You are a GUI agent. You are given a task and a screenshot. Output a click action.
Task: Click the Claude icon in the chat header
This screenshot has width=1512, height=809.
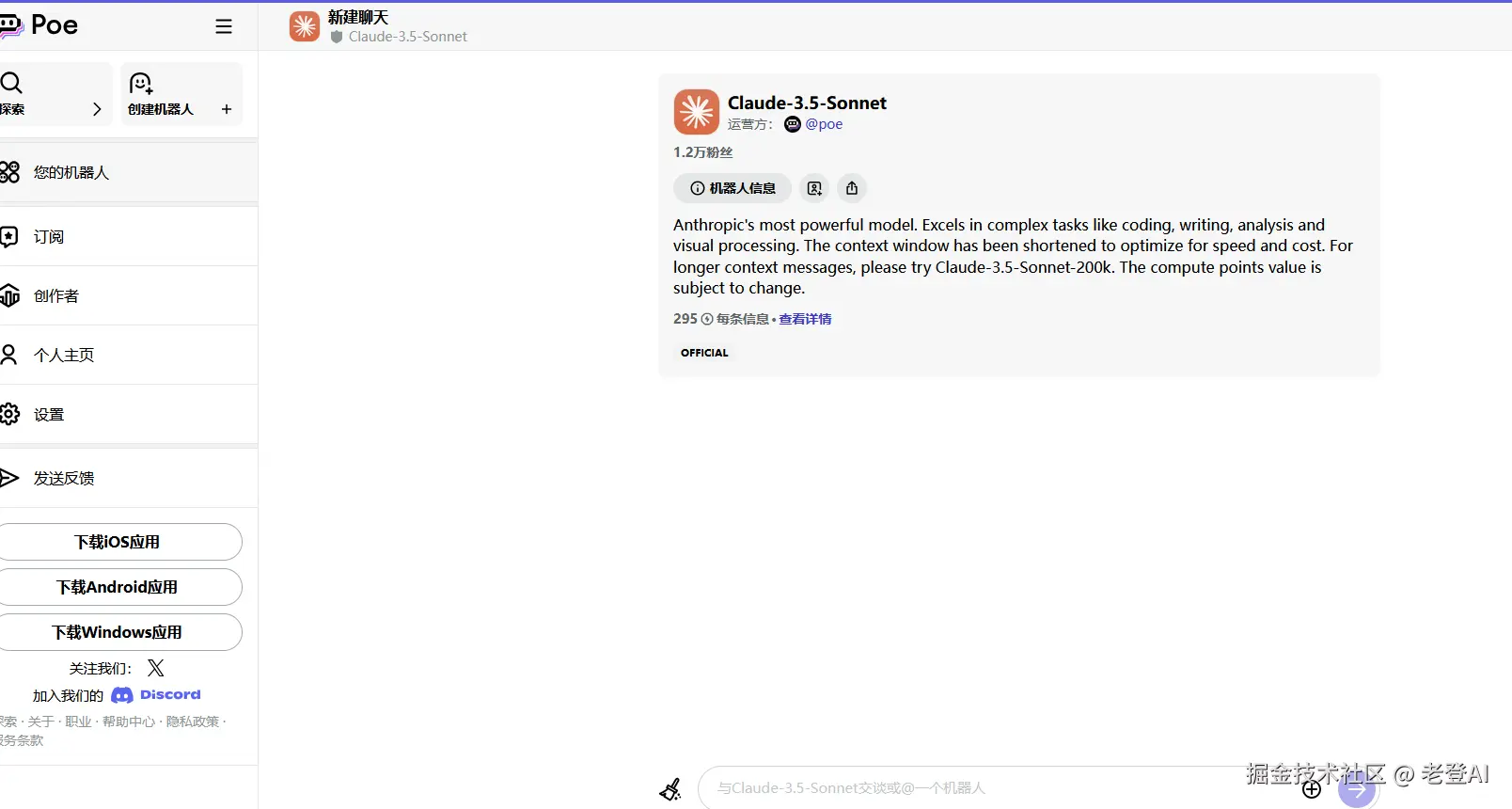[x=305, y=26]
